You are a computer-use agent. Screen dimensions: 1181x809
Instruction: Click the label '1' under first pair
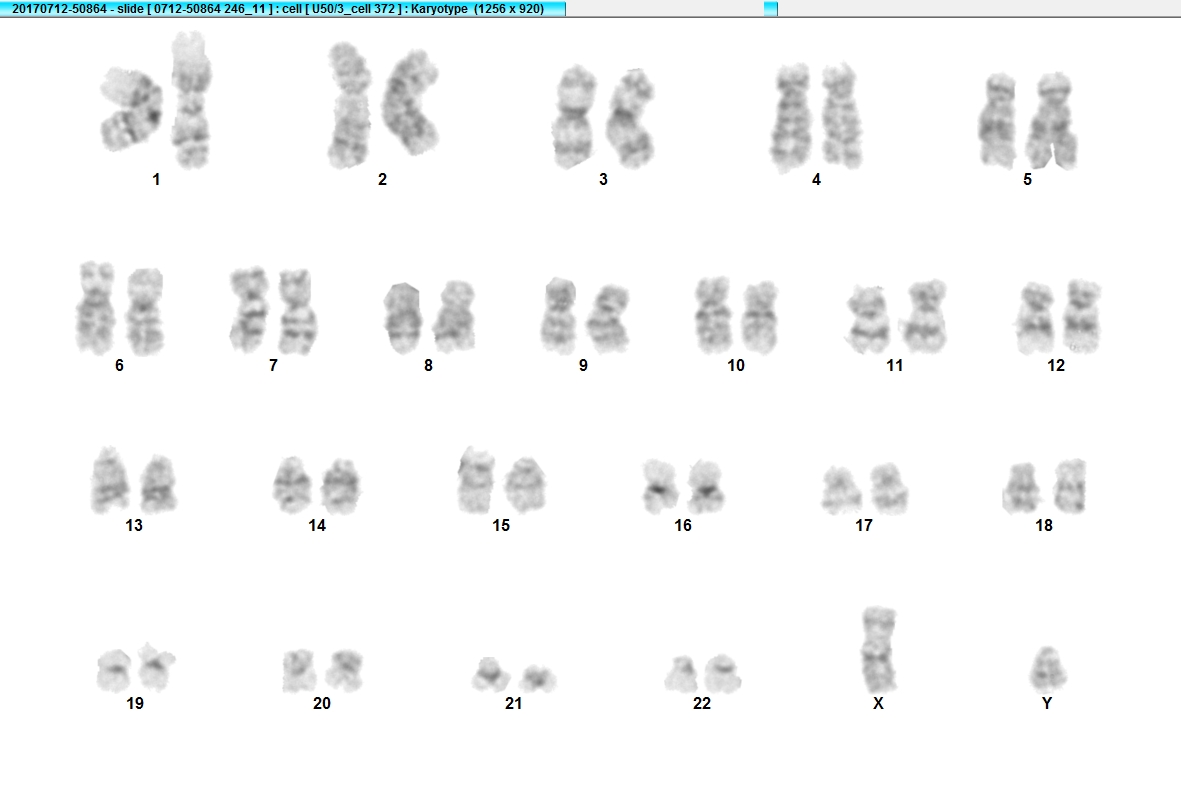[156, 179]
